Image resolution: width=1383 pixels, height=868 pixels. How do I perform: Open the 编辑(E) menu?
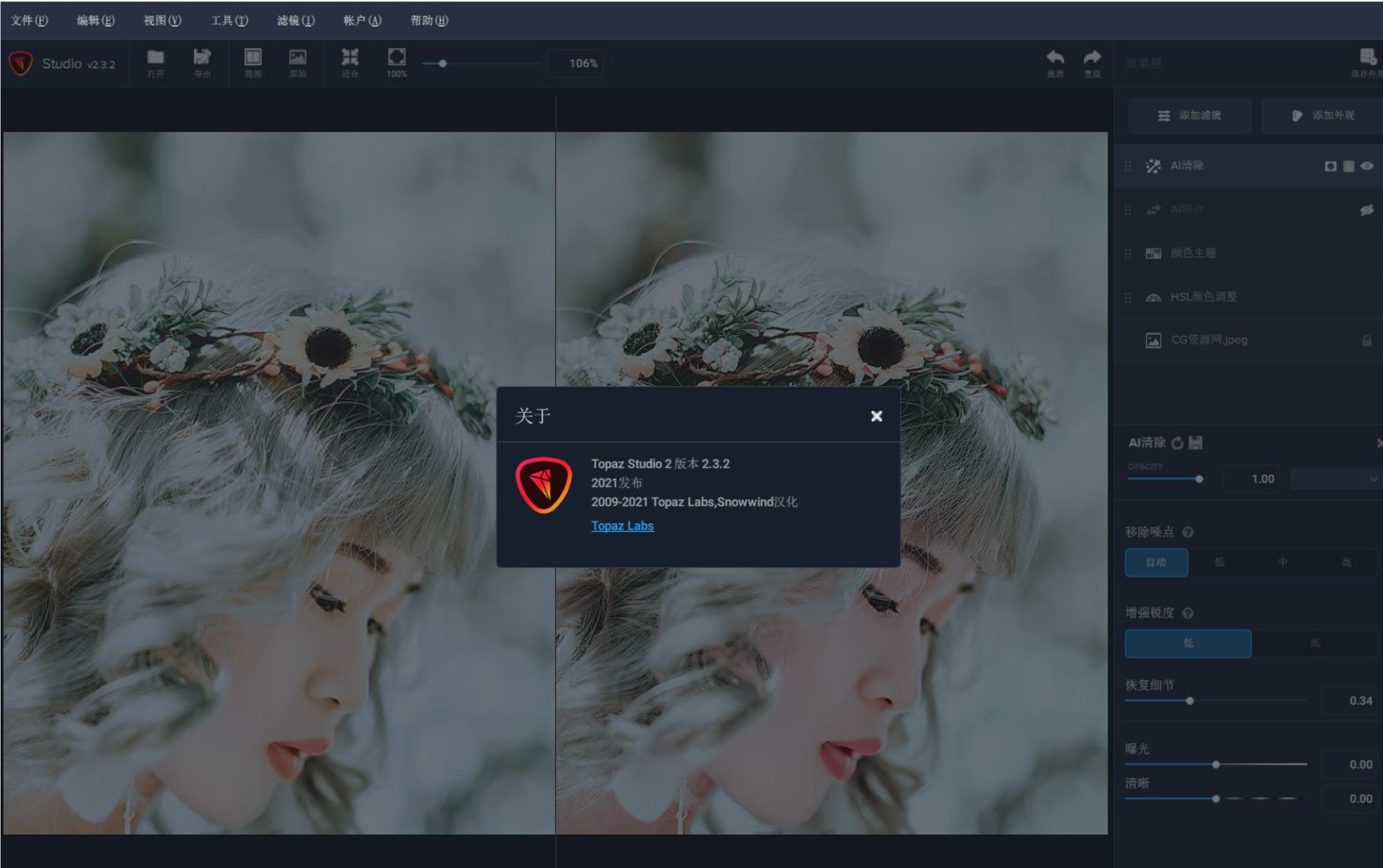point(96,21)
